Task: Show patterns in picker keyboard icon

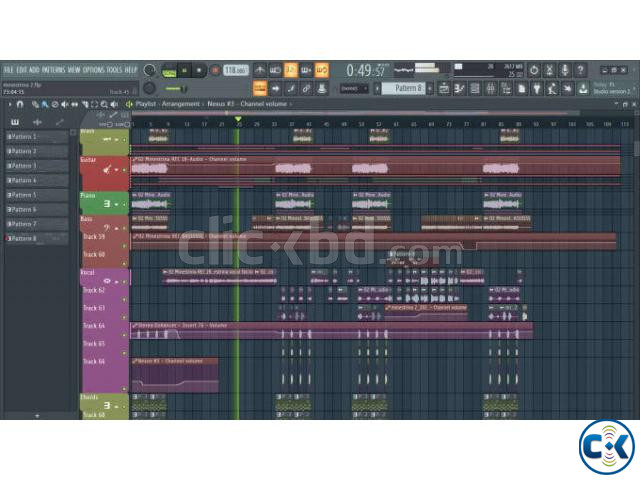Action: click(15, 122)
